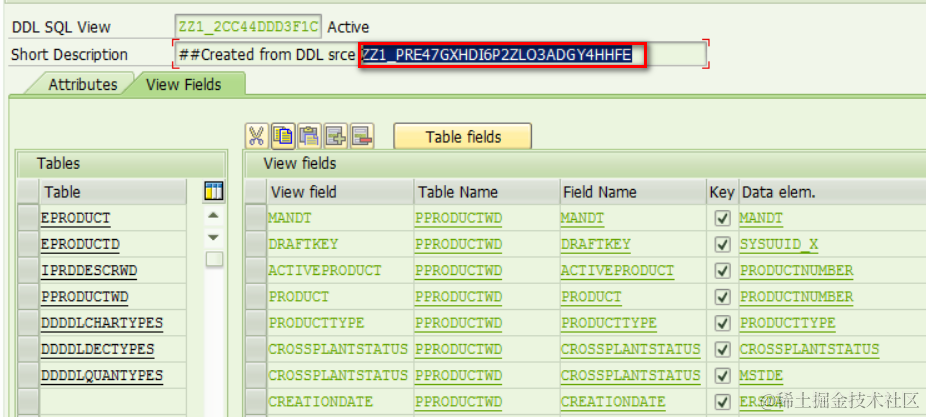Click the Key column header
This screenshot has width=926, height=417.
click(x=722, y=192)
